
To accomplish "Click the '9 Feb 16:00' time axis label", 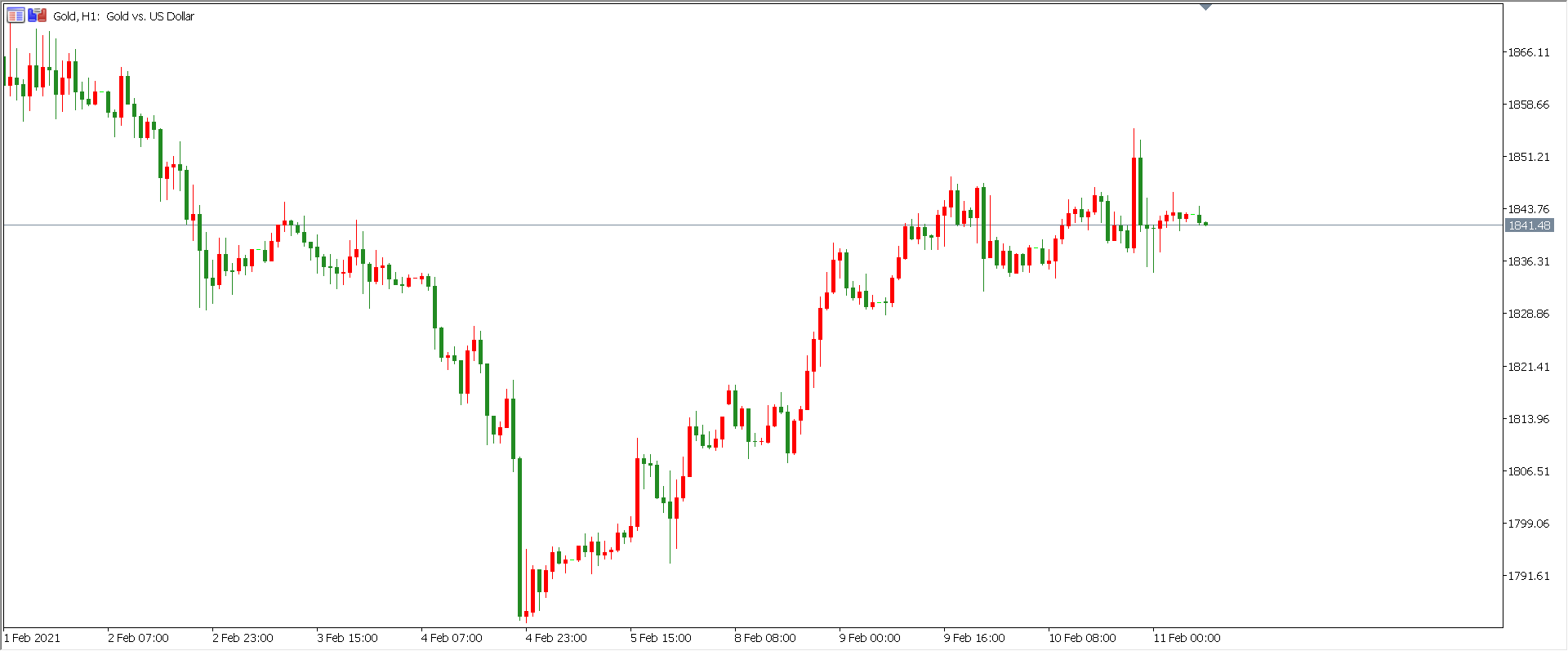I will click(975, 638).
